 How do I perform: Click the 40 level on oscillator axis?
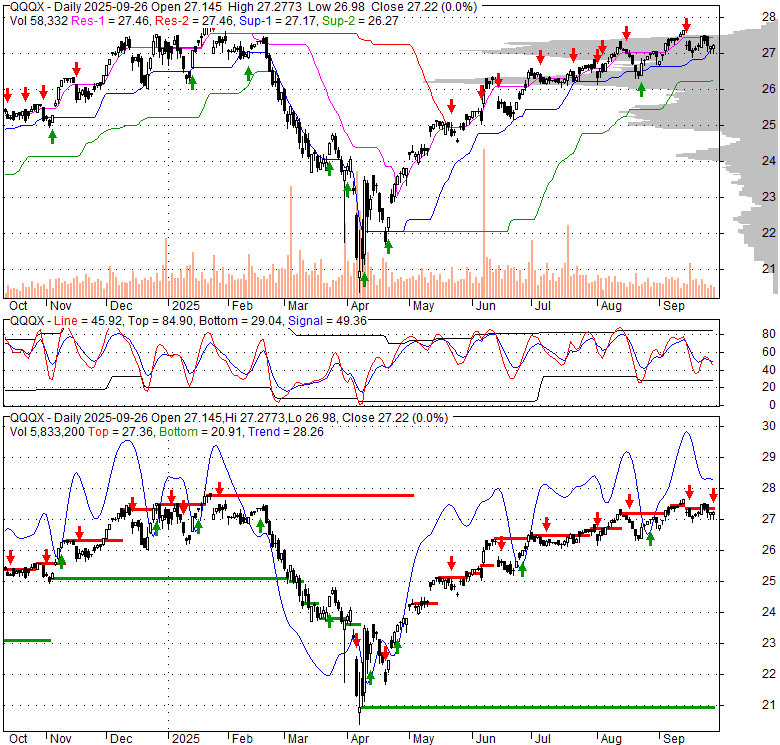pyautogui.click(x=769, y=370)
